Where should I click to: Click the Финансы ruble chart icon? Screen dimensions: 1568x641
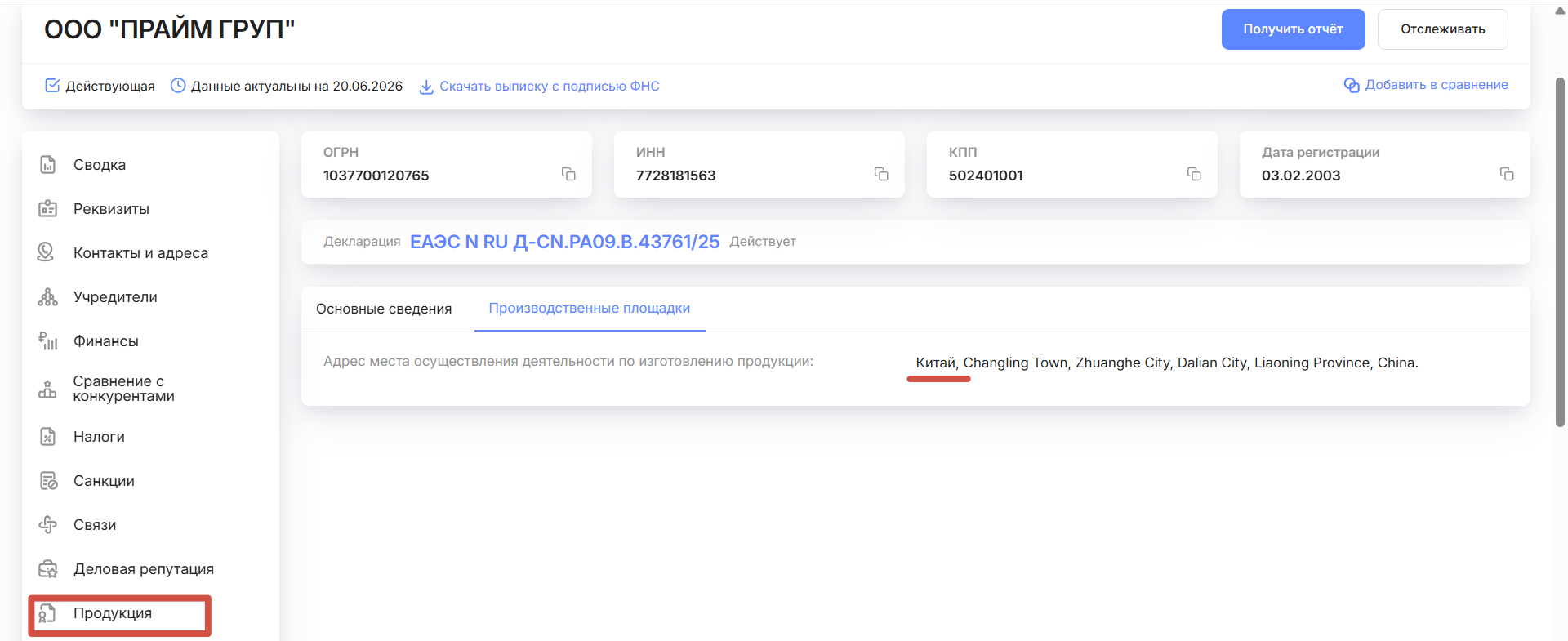[48, 341]
